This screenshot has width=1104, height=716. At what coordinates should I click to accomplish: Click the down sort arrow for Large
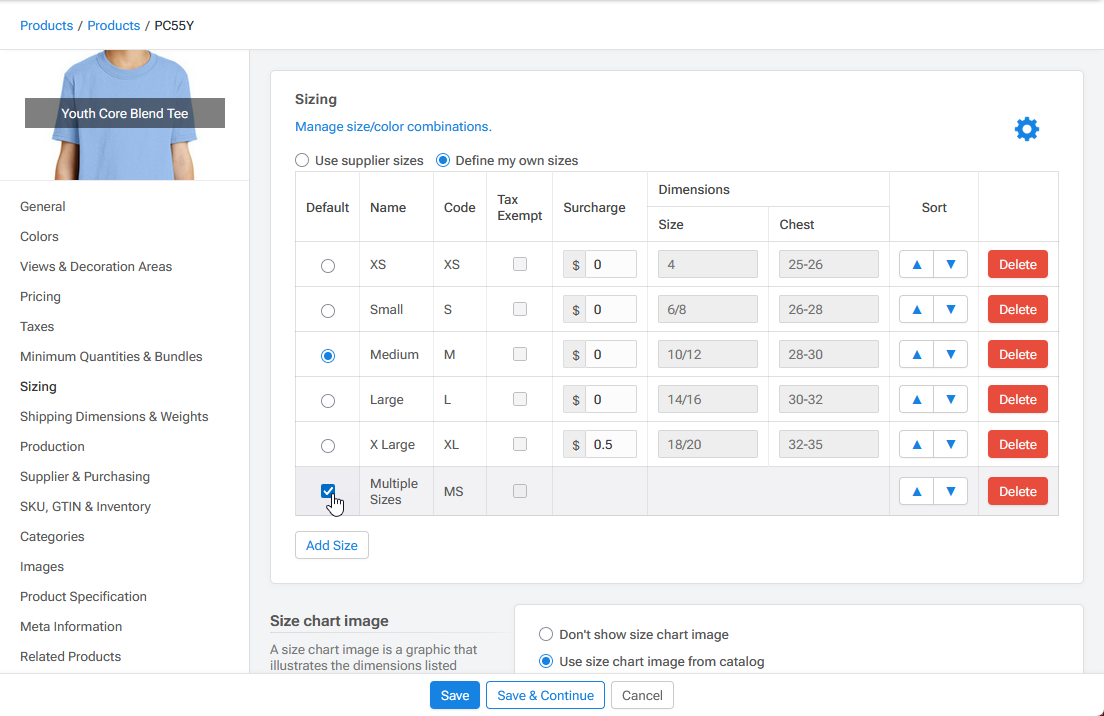pos(949,398)
